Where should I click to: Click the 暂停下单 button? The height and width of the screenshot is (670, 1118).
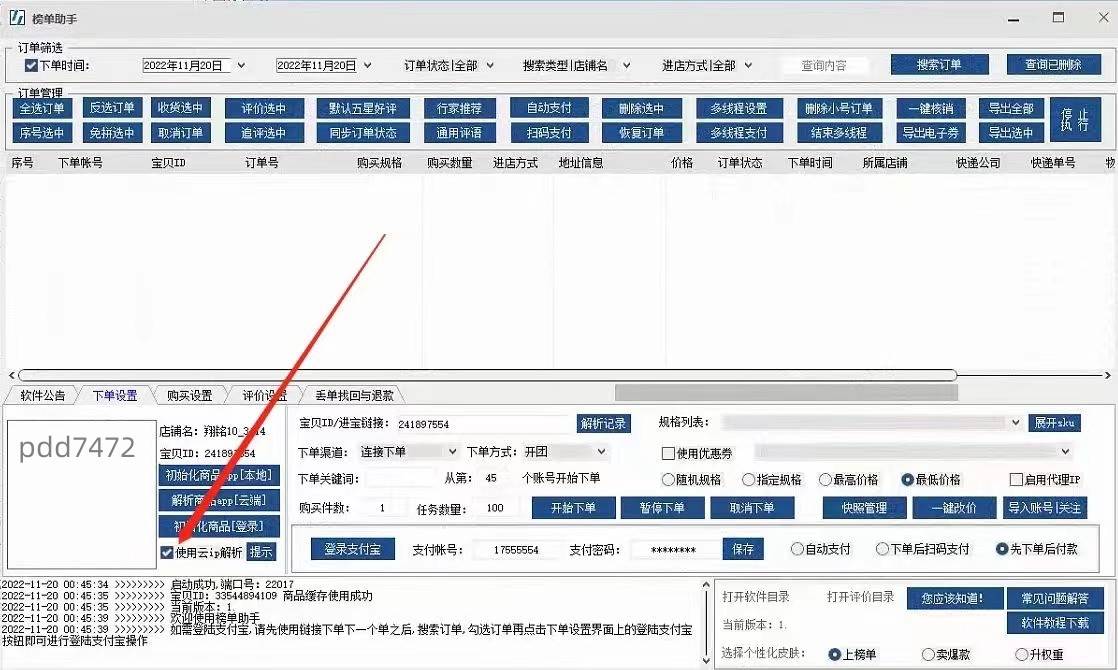point(662,508)
